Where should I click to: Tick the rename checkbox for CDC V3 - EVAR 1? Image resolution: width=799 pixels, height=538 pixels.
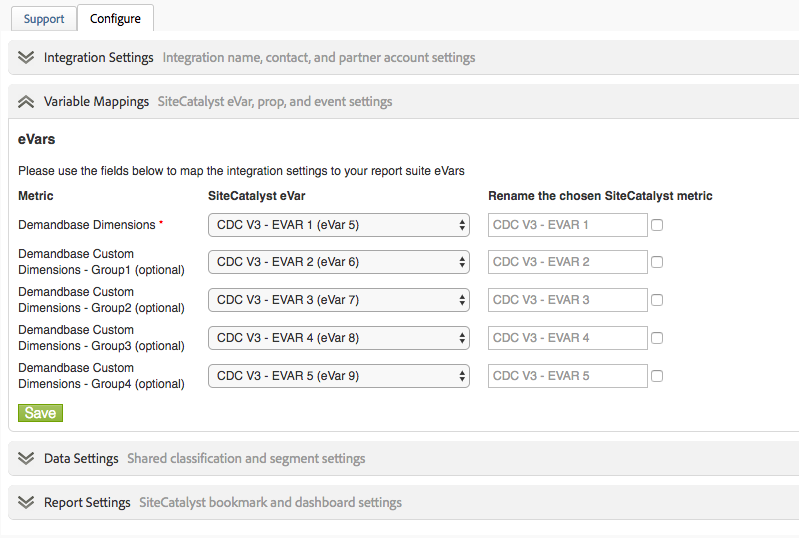click(657, 225)
